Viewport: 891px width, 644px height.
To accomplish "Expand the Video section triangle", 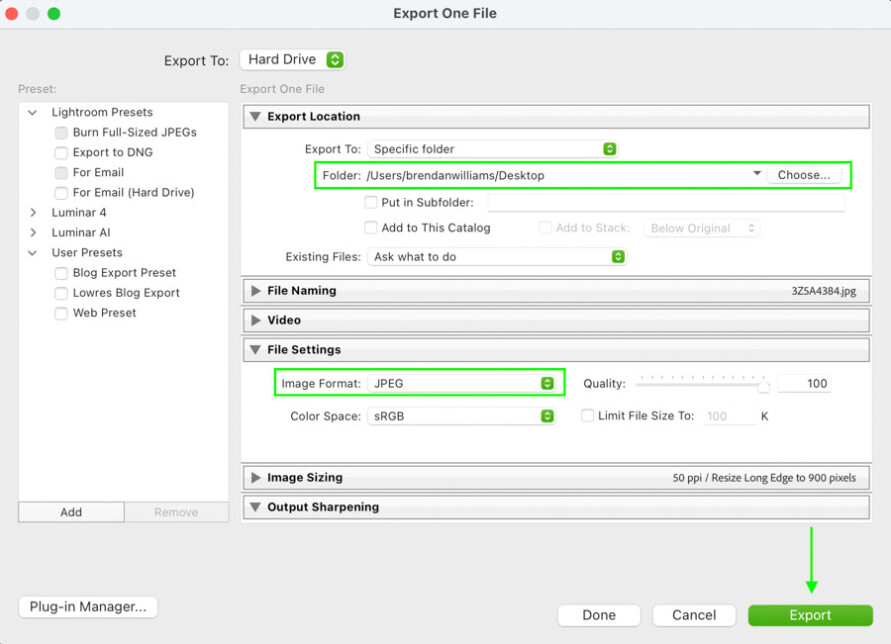I will point(255,321).
